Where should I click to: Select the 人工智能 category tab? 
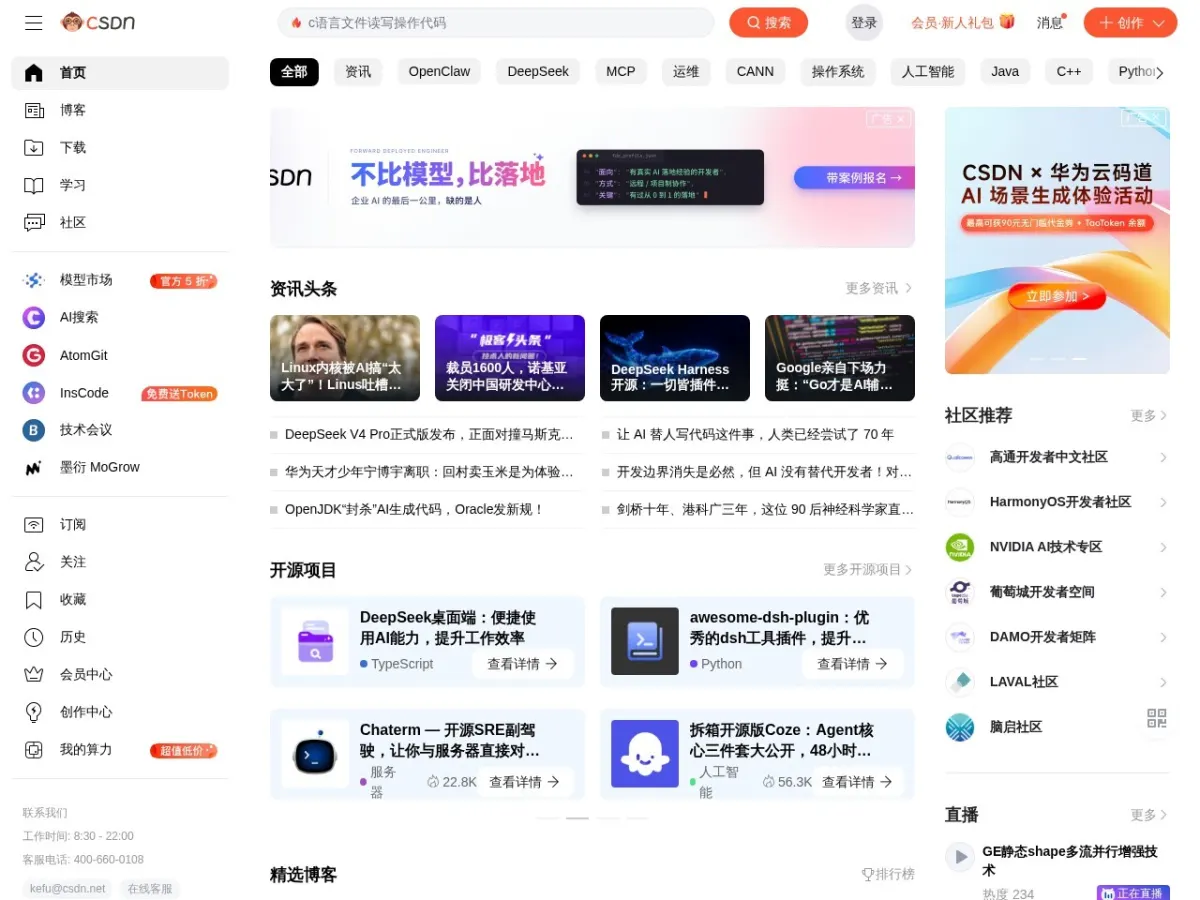928,71
